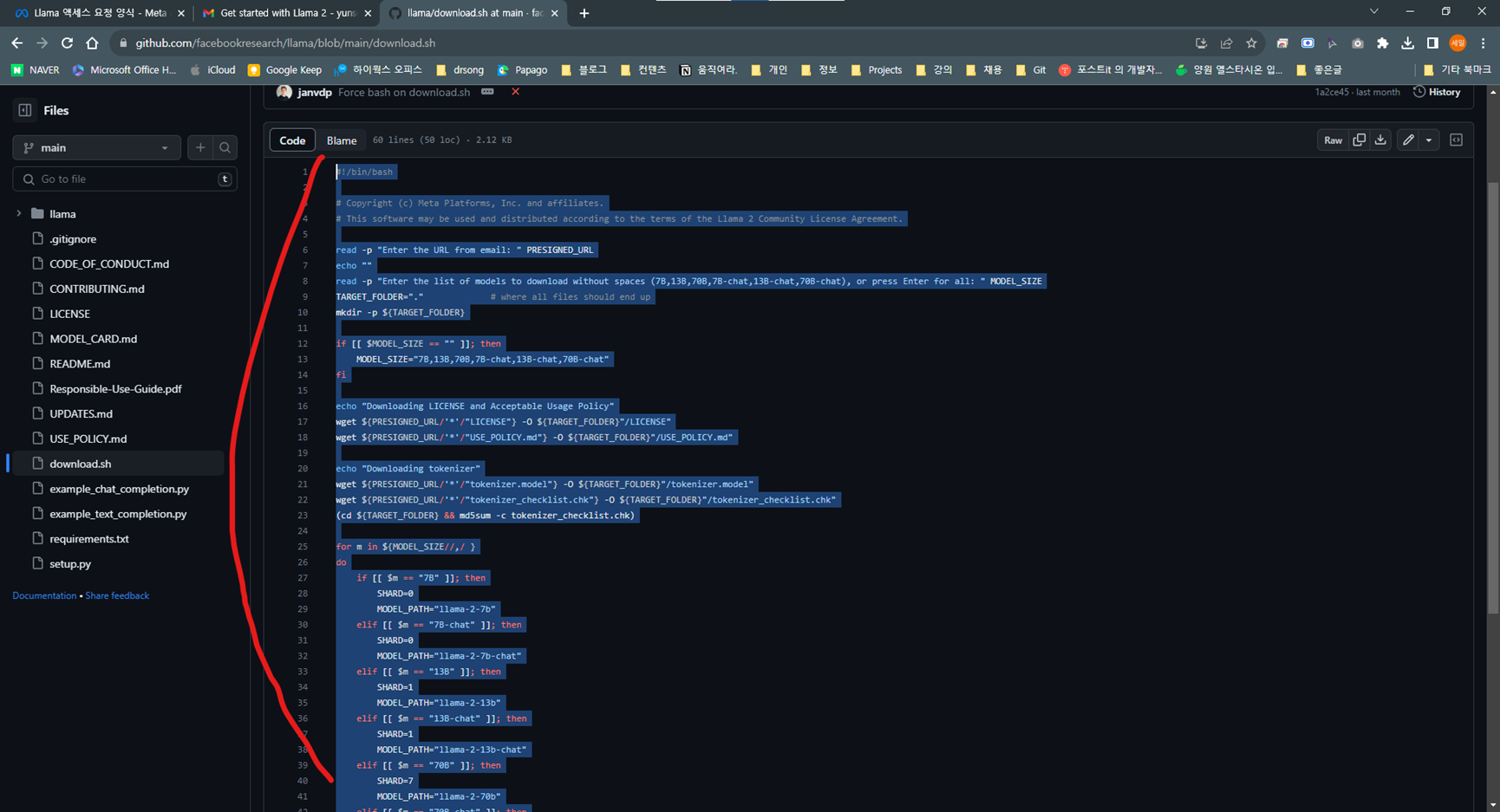Share this page icon in address bar
The image size is (1500, 812).
click(x=1226, y=42)
